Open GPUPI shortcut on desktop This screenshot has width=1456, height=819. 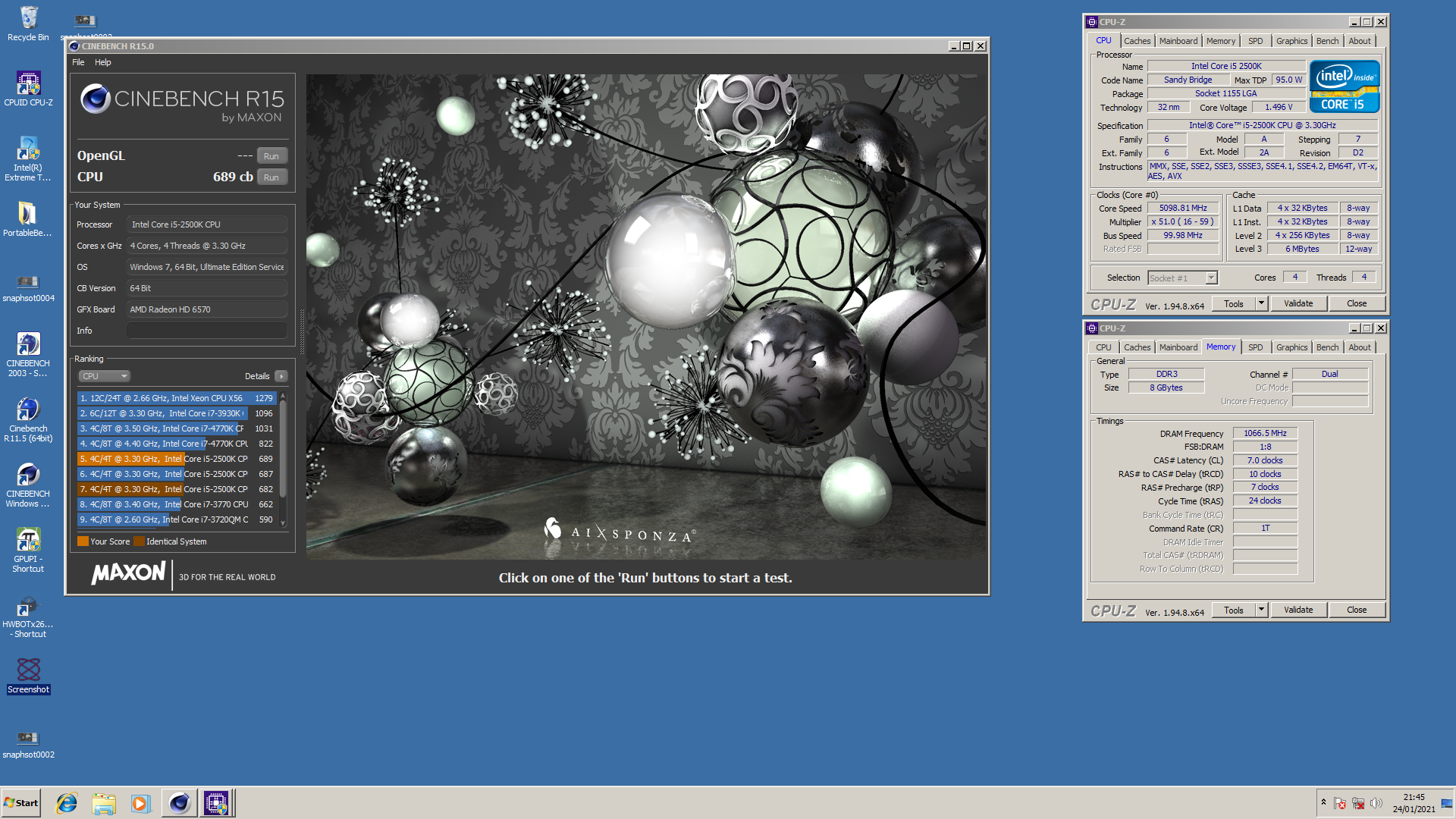point(28,550)
